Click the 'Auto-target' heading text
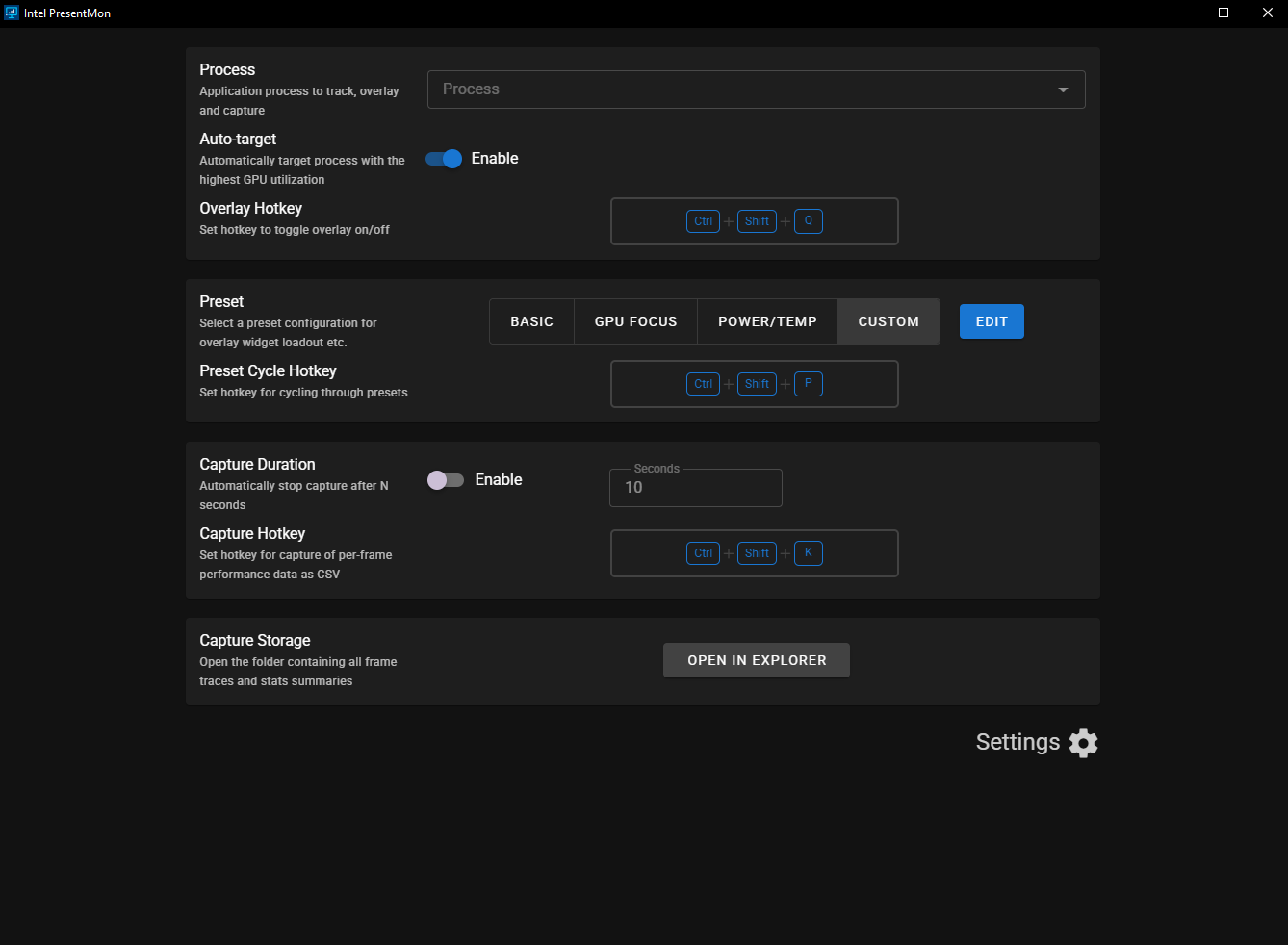Image resolution: width=1288 pixels, height=945 pixels. pos(238,140)
